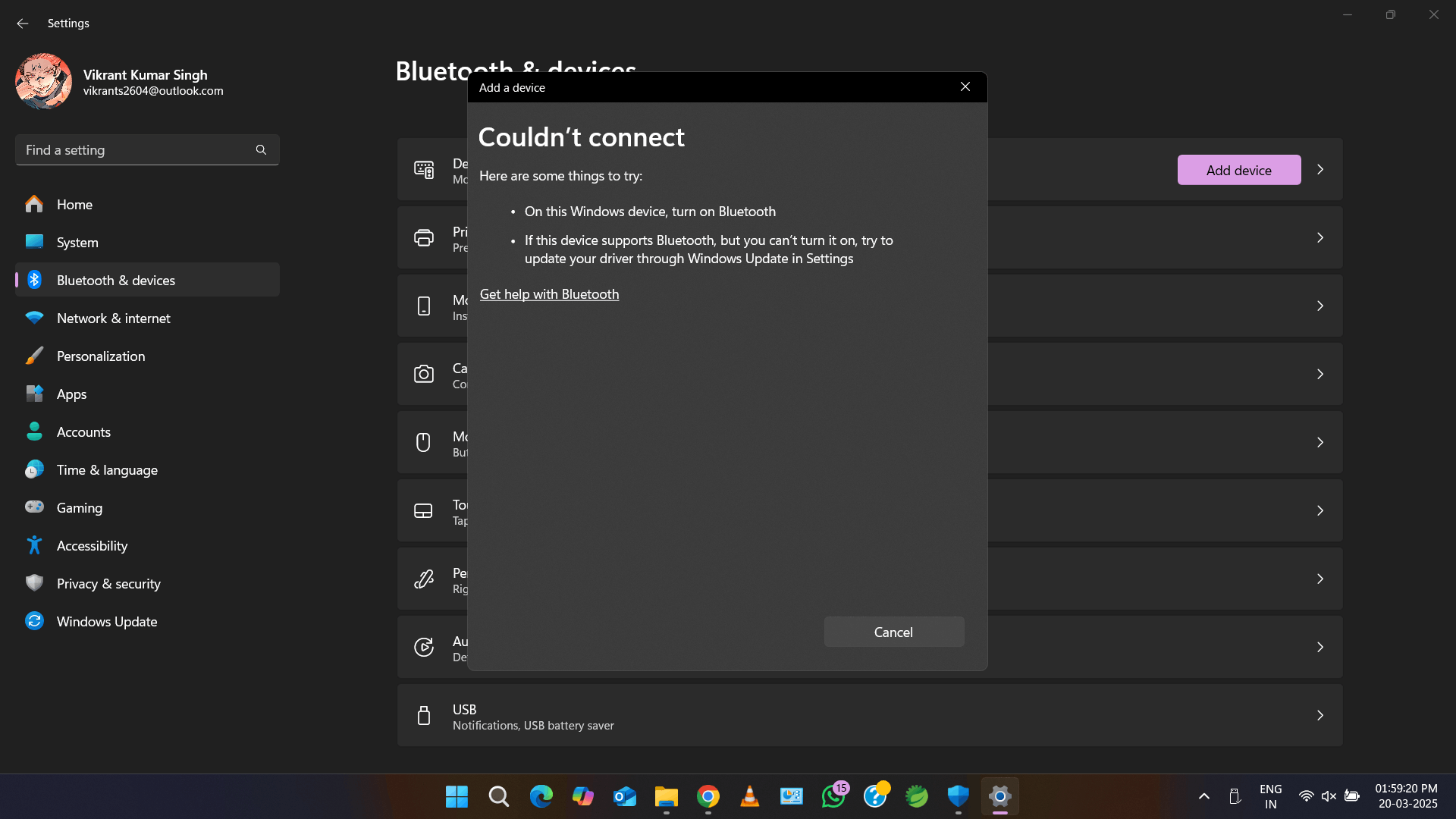
Task: Click the Bluetooth icon in sidebar
Action: 34,280
